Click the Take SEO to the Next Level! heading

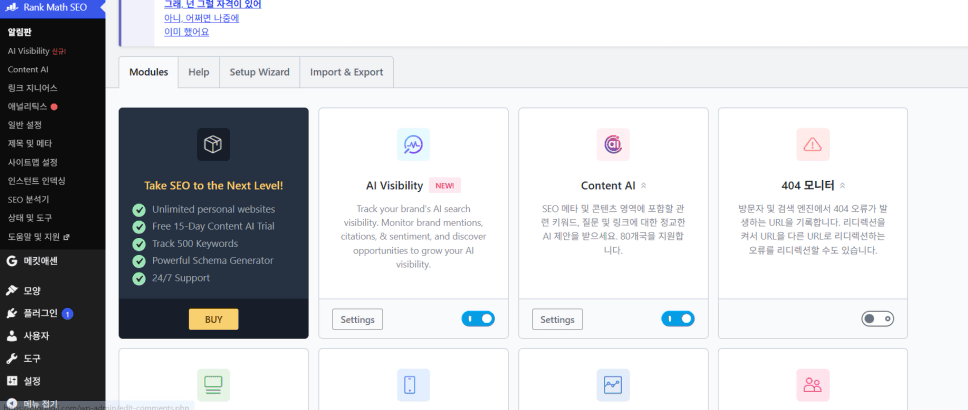(214, 185)
